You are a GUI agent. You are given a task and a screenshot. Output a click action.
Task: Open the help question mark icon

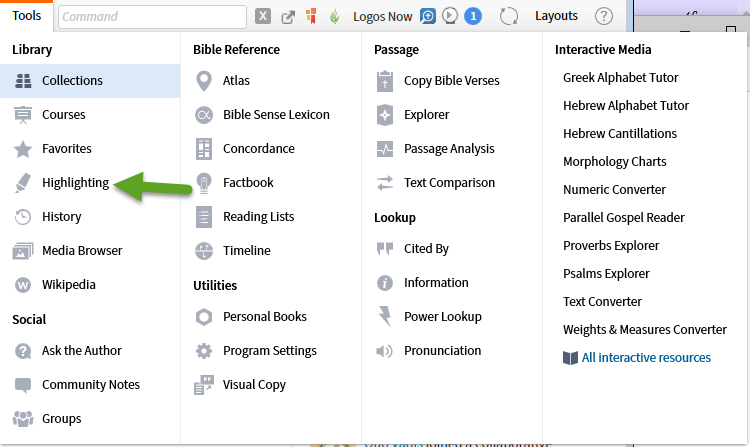(604, 16)
